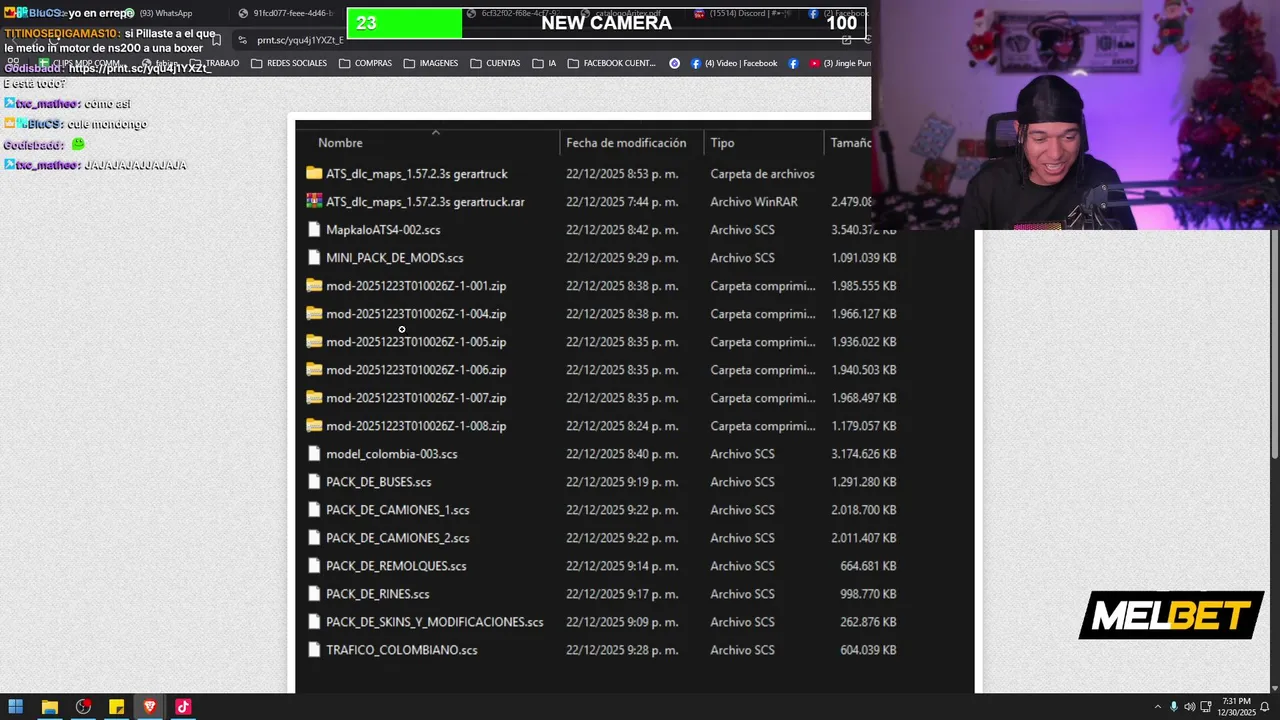This screenshot has width=1280, height=720.
Task: Click the 262.876 KB size value
Action: pyautogui.click(x=867, y=621)
